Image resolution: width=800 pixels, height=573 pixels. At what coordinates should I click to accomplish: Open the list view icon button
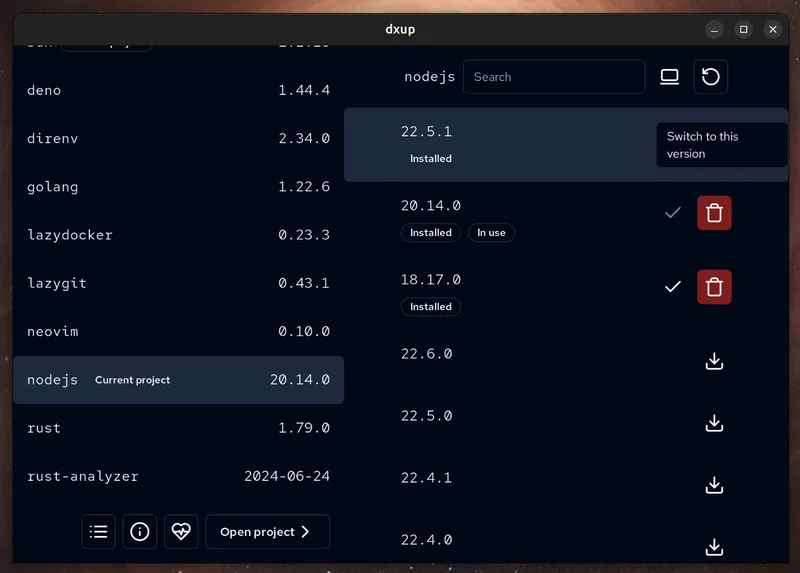point(98,532)
